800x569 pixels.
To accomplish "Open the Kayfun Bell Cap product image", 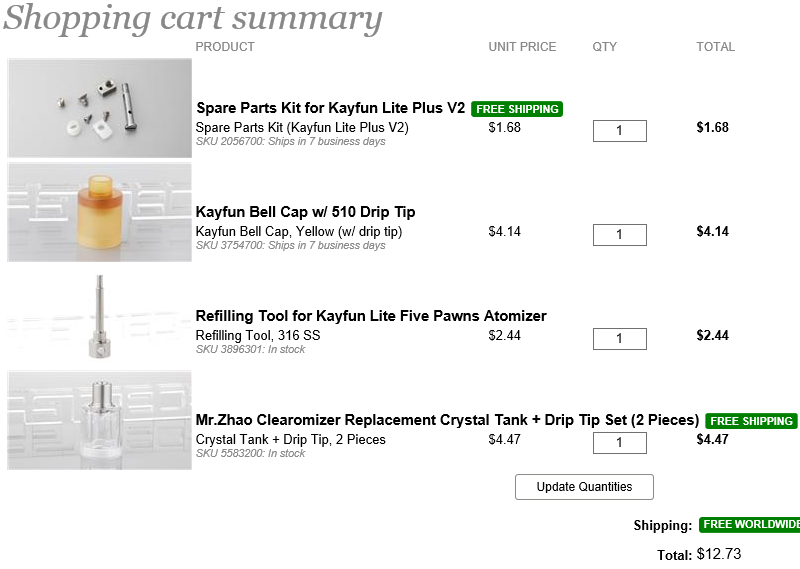I will (x=99, y=212).
